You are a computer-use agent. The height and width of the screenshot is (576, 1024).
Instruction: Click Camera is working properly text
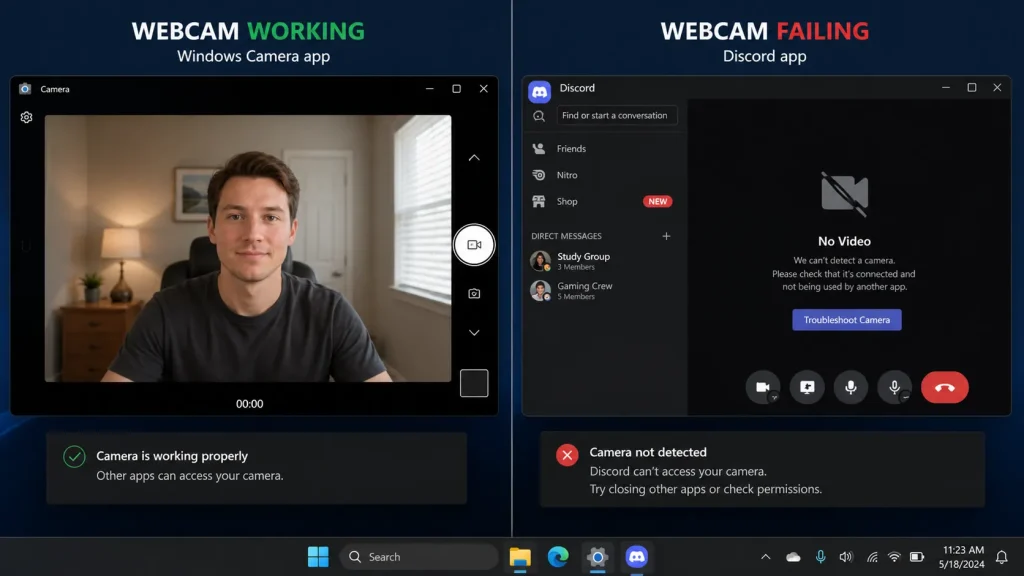(172, 456)
